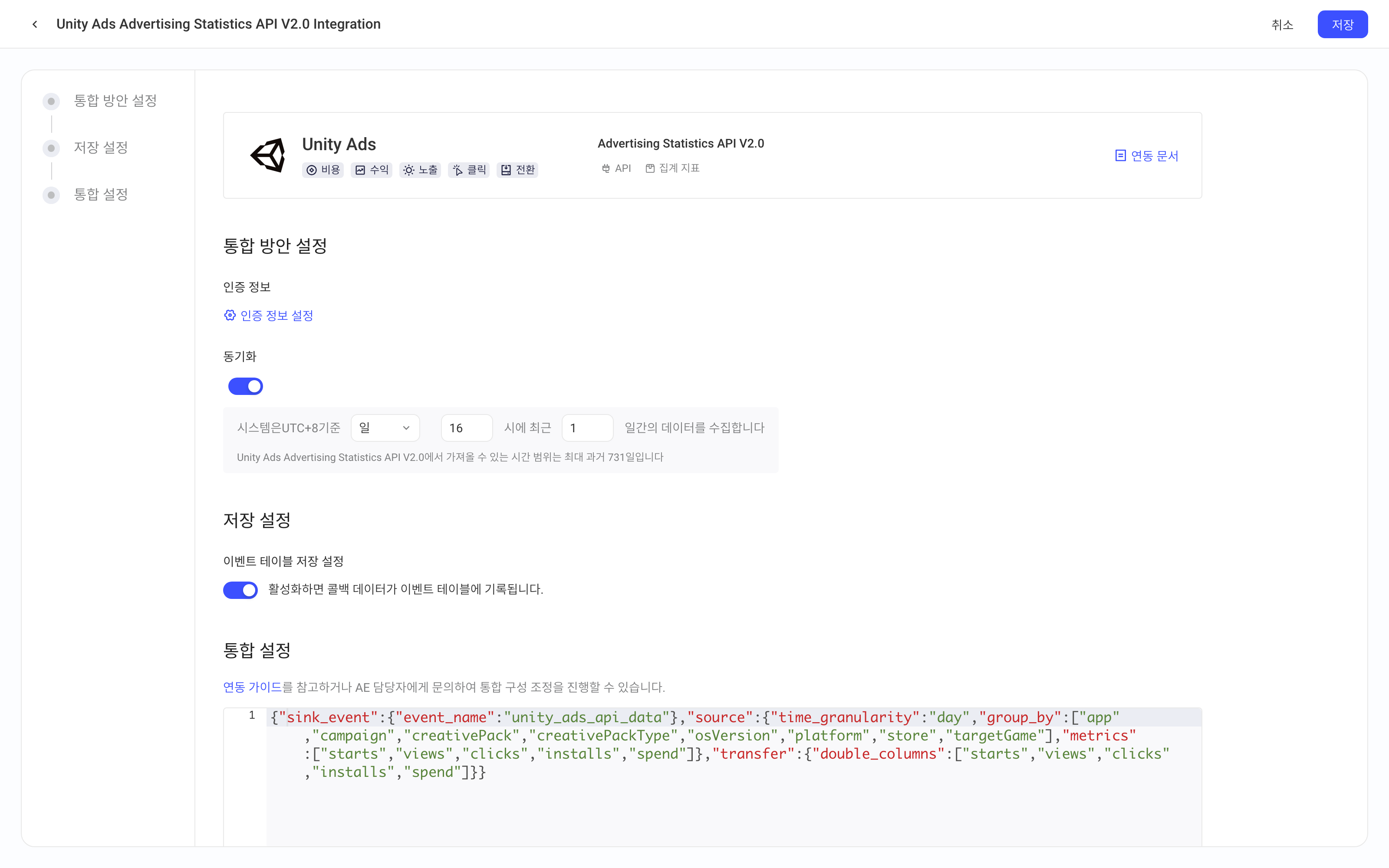Viewport: 1389px width, 868px height.
Task: Click the 수익 revenue tag icon
Action: click(x=360, y=170)
